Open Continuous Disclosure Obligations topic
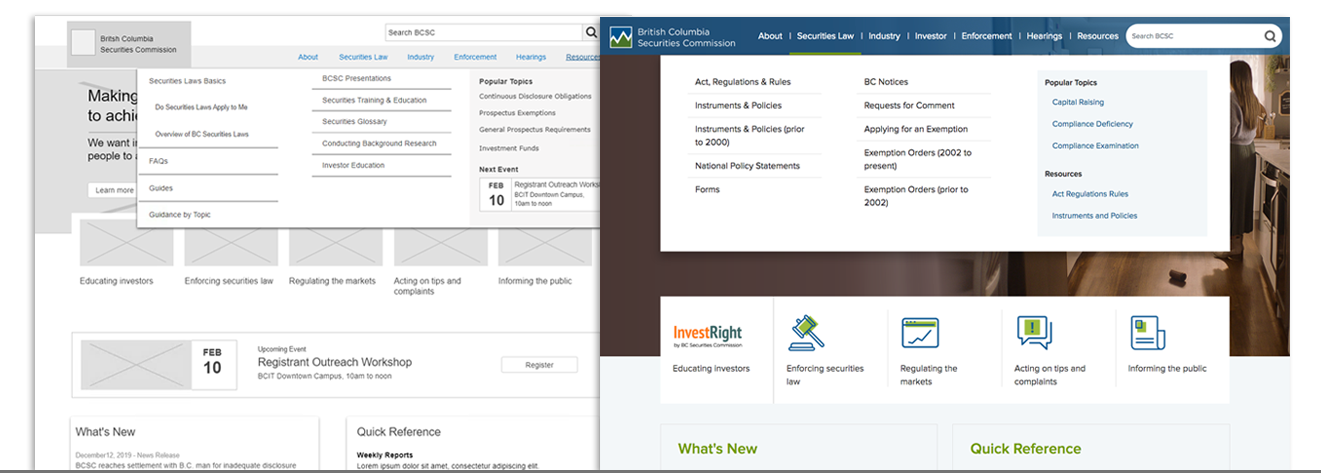 (x=535, y=97)
